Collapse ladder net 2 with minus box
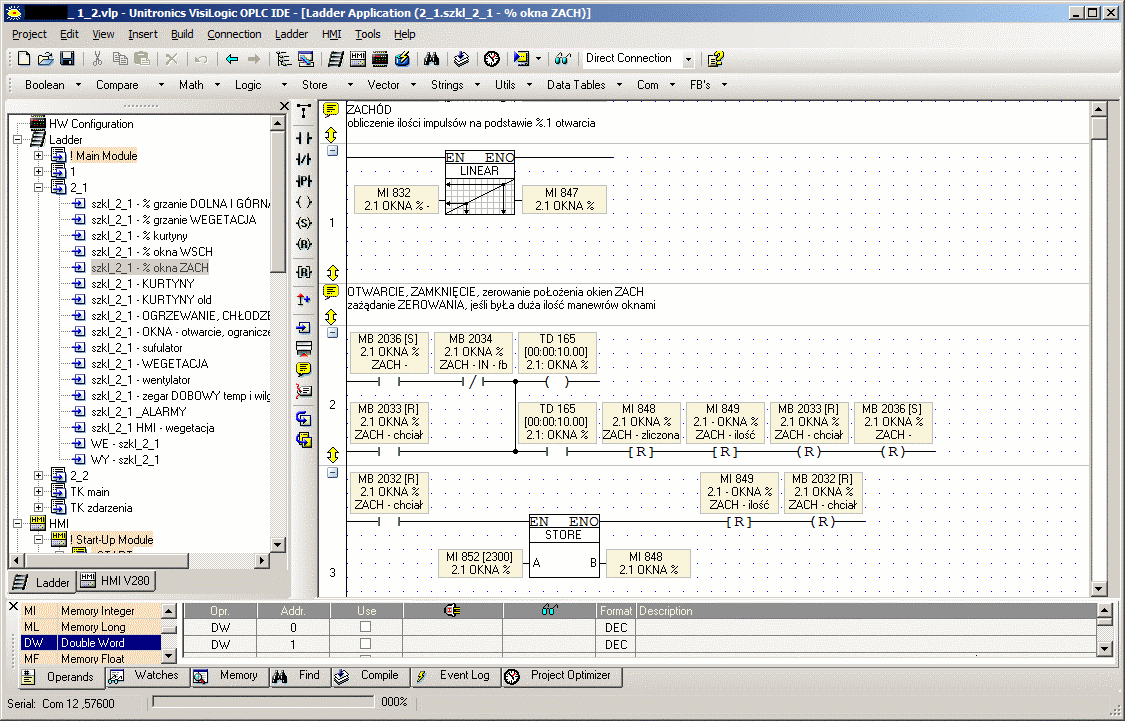 point(332,332)
